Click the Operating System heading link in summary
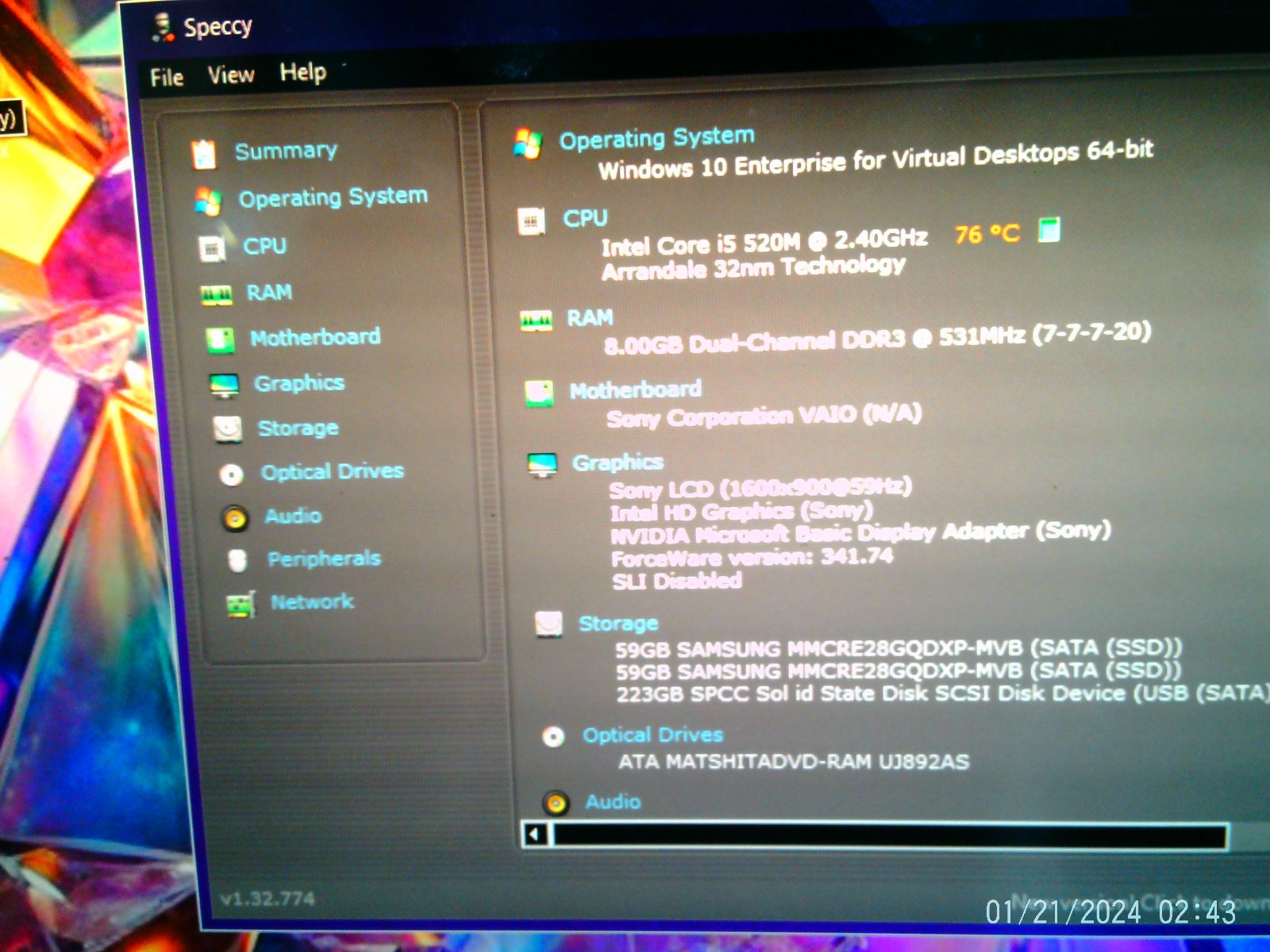This screenshot has height=952, width=1270. click(x=656, y=138)
